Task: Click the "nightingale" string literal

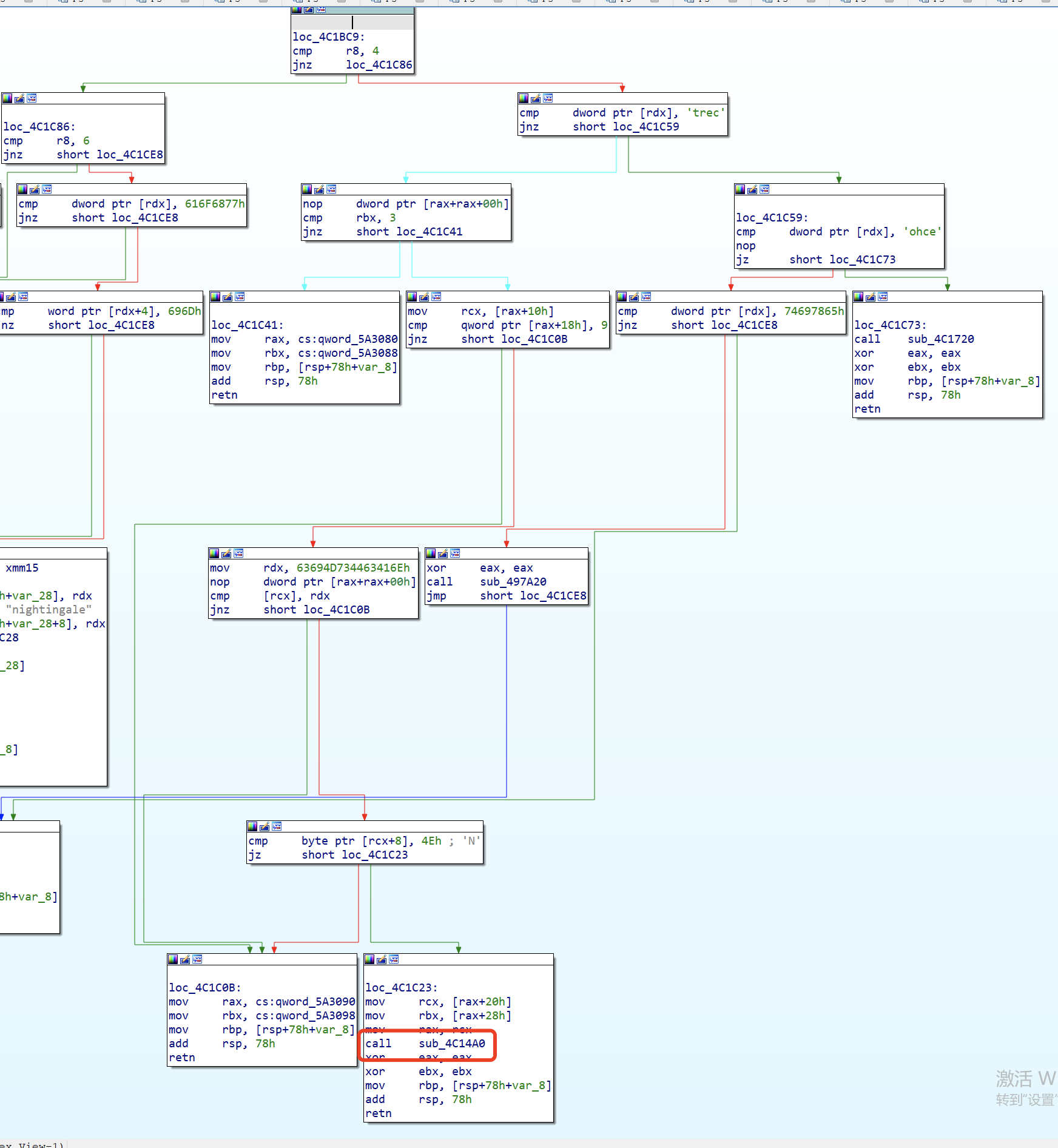Action: [x=49, y=610]
